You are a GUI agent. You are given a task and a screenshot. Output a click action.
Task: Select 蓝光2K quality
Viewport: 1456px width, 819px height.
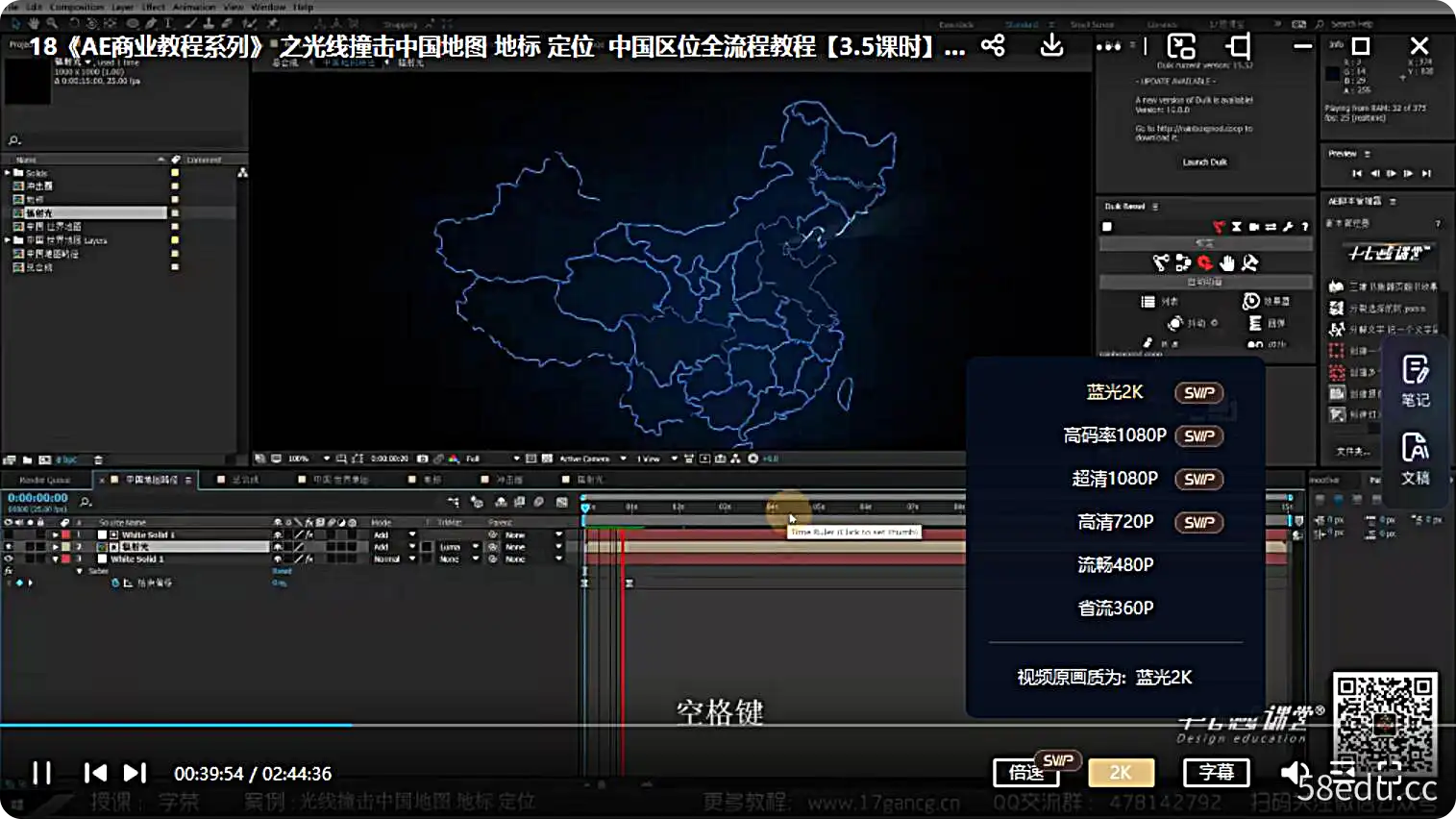pos(1115,392)
